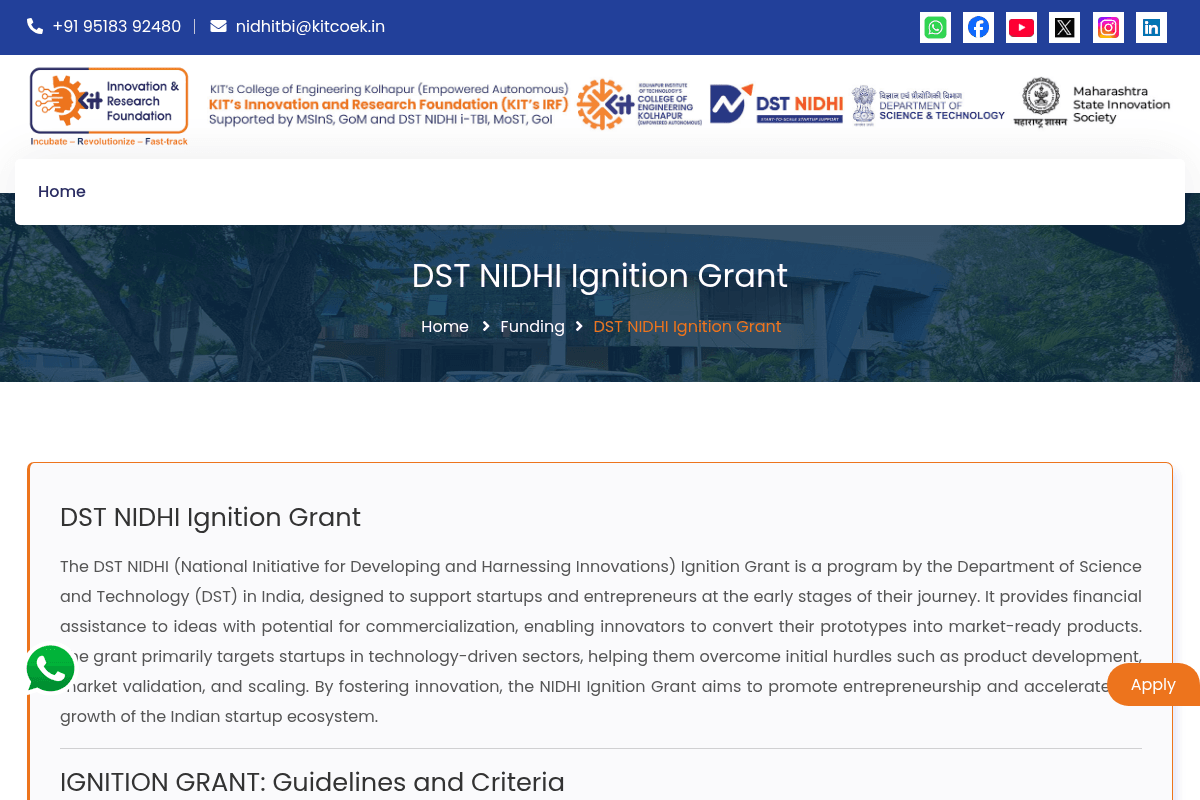Screen dimensions: 1200x800
Task: Open the Facebook icon in the header
Action: click(x=978, y=27)
